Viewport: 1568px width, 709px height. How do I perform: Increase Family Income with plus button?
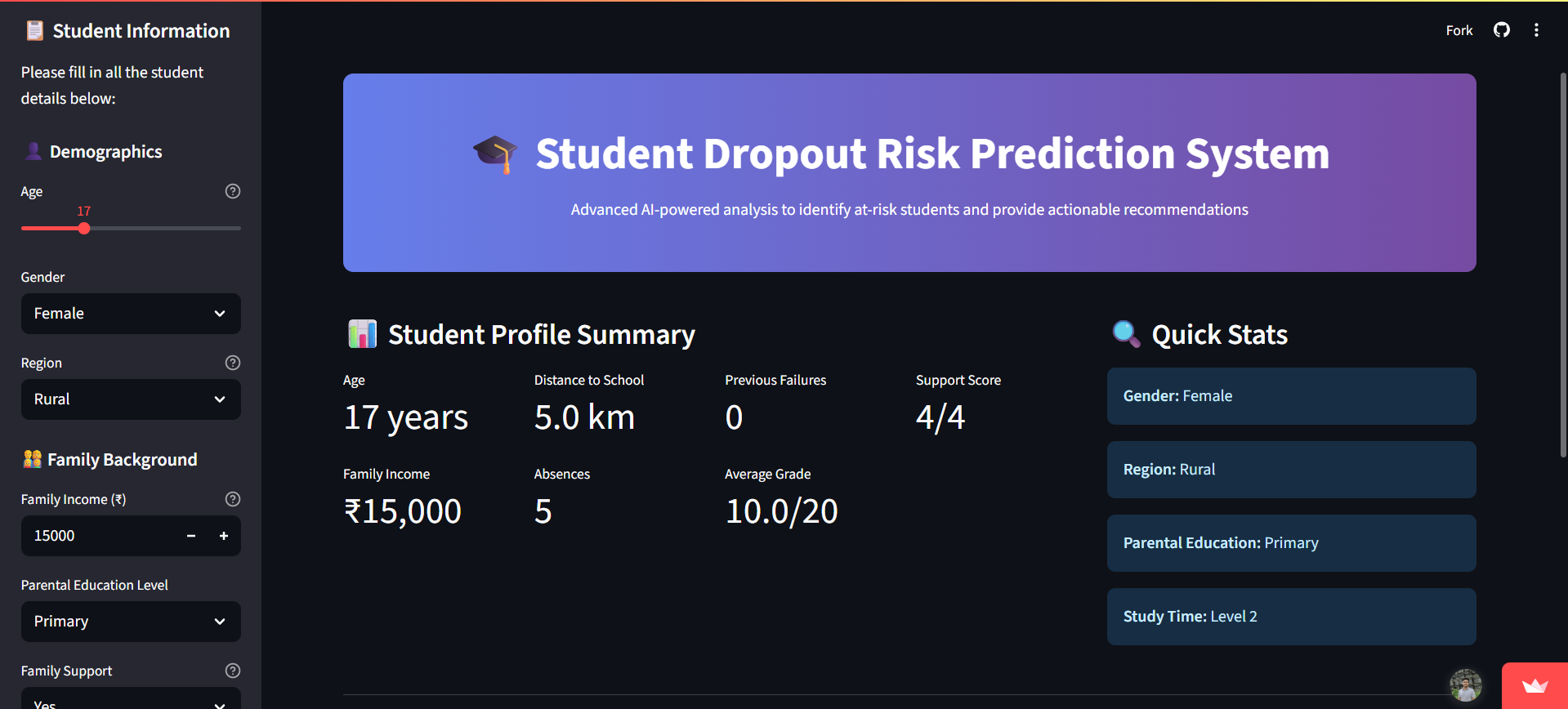point(224,536)
